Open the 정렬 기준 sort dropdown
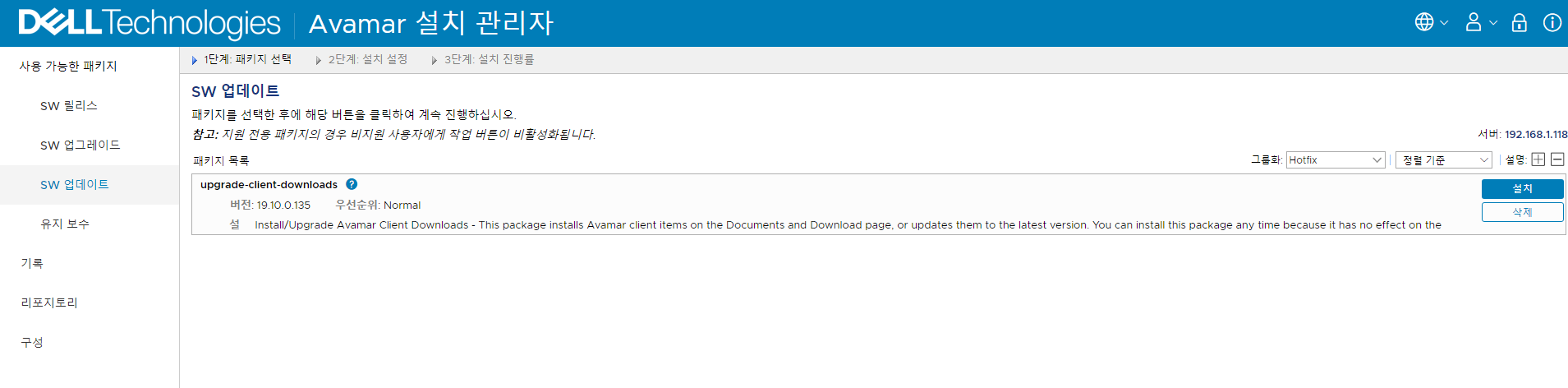 pyautogui.click(x=1444, y=159)
